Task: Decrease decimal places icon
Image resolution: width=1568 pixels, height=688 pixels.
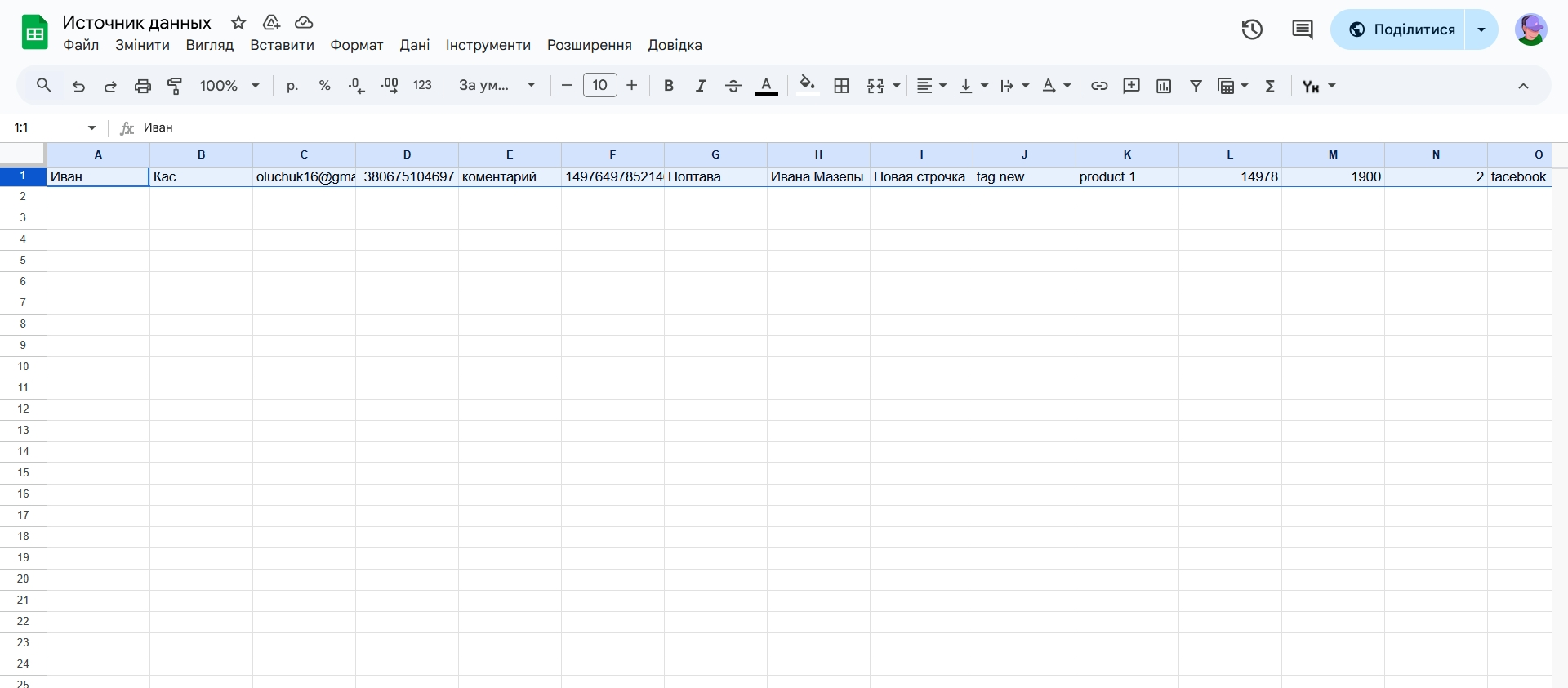Action: [x=357, y=86]
